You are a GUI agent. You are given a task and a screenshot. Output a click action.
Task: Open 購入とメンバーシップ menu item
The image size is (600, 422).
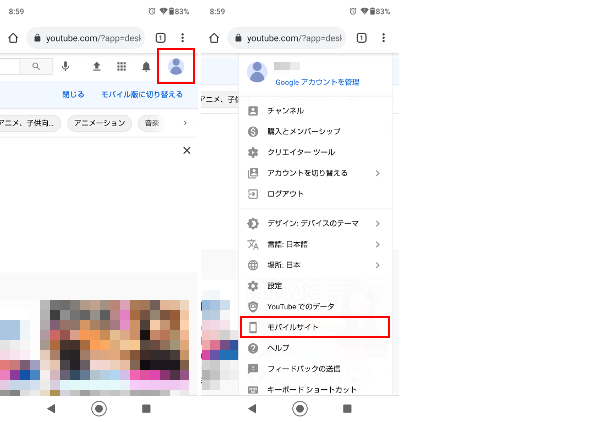point(315,132)
